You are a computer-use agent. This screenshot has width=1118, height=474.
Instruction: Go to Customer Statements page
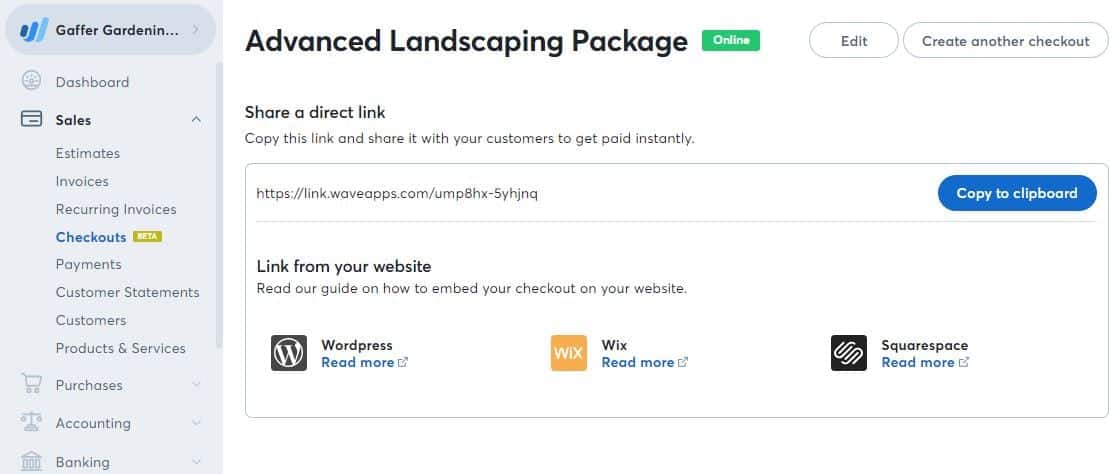point(127,292)
